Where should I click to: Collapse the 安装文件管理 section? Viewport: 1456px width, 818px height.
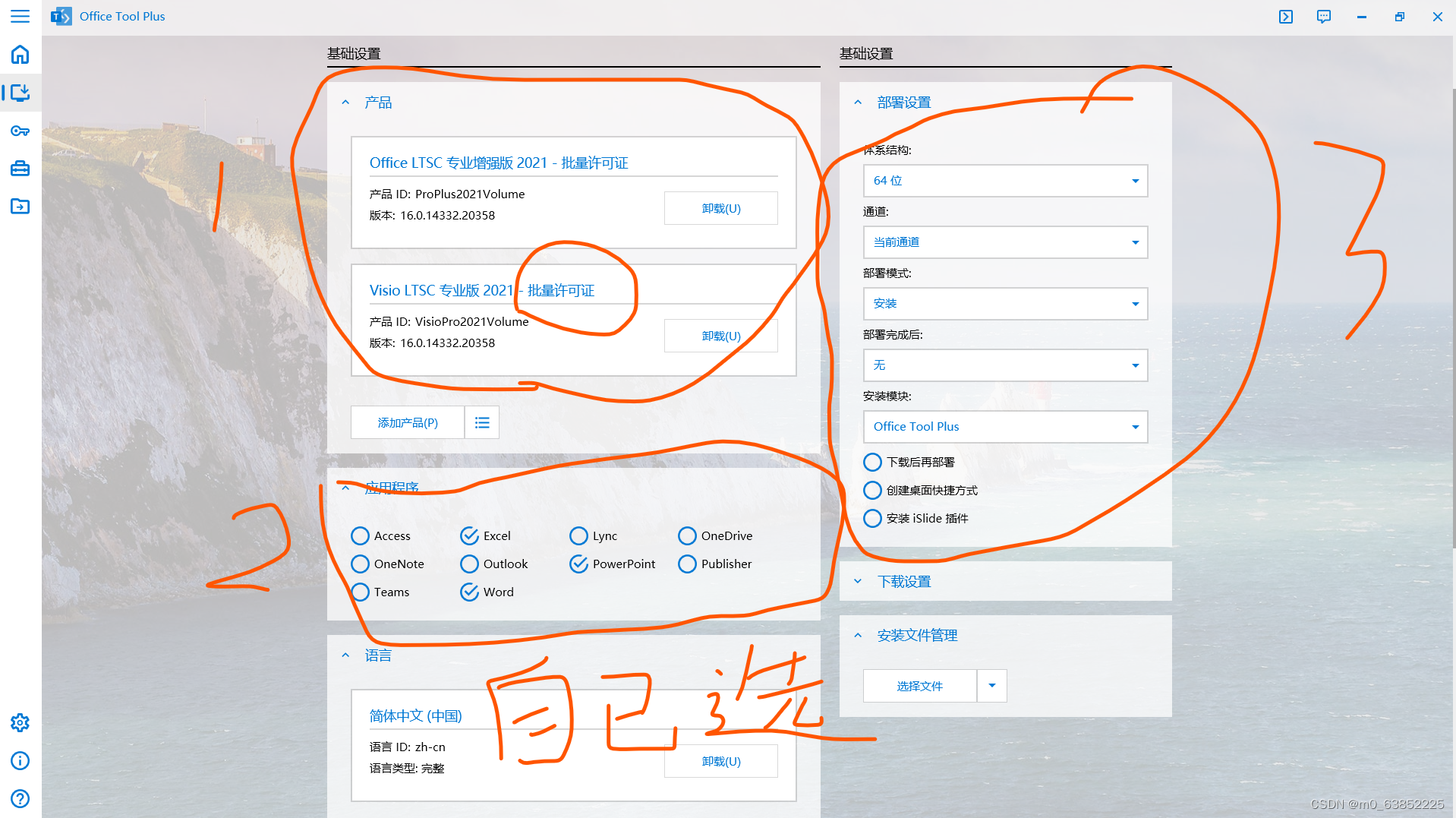pos(859,636)
